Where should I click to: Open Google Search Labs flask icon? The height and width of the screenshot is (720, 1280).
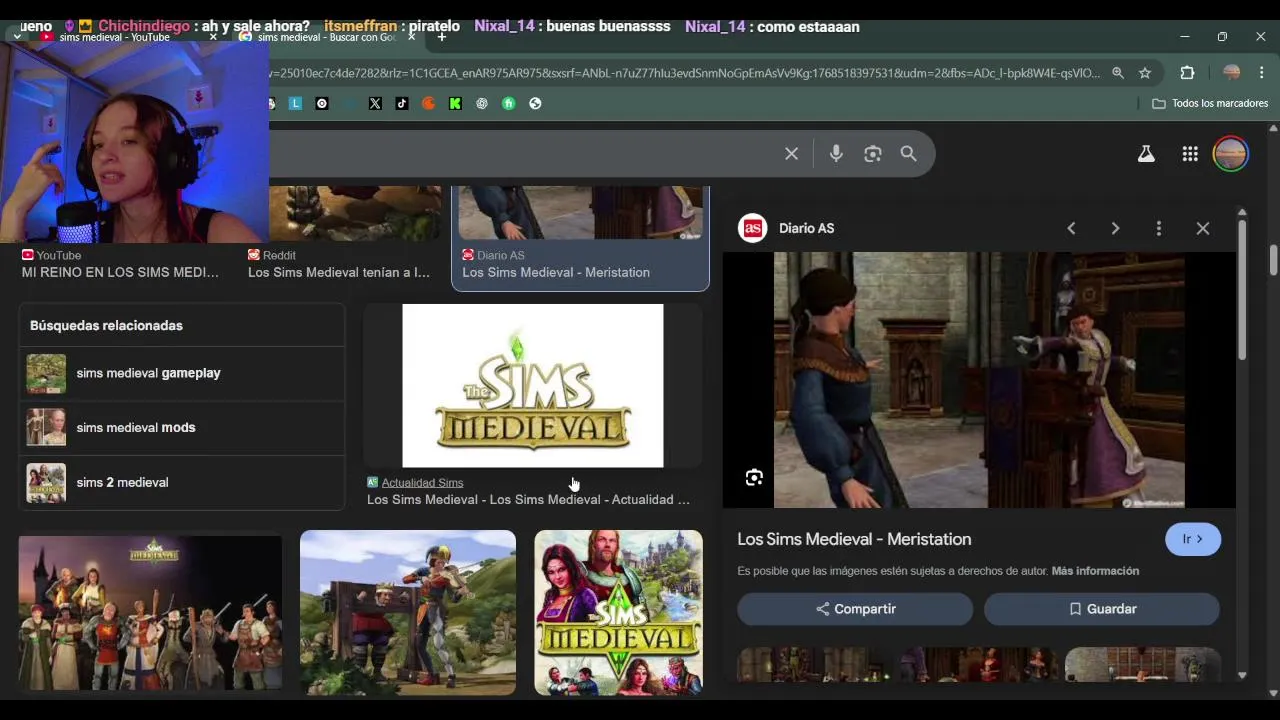(1146, 154)
